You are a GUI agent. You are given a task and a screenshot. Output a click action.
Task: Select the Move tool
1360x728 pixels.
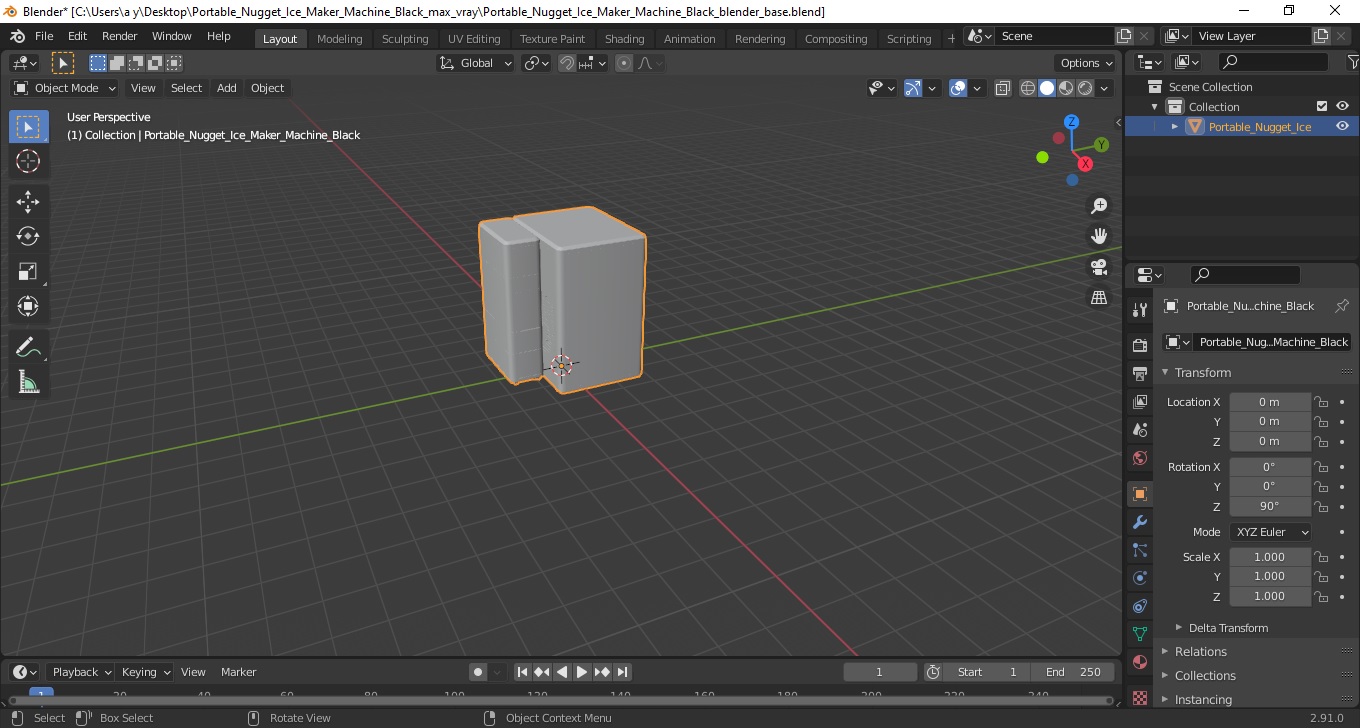point(28,202)
